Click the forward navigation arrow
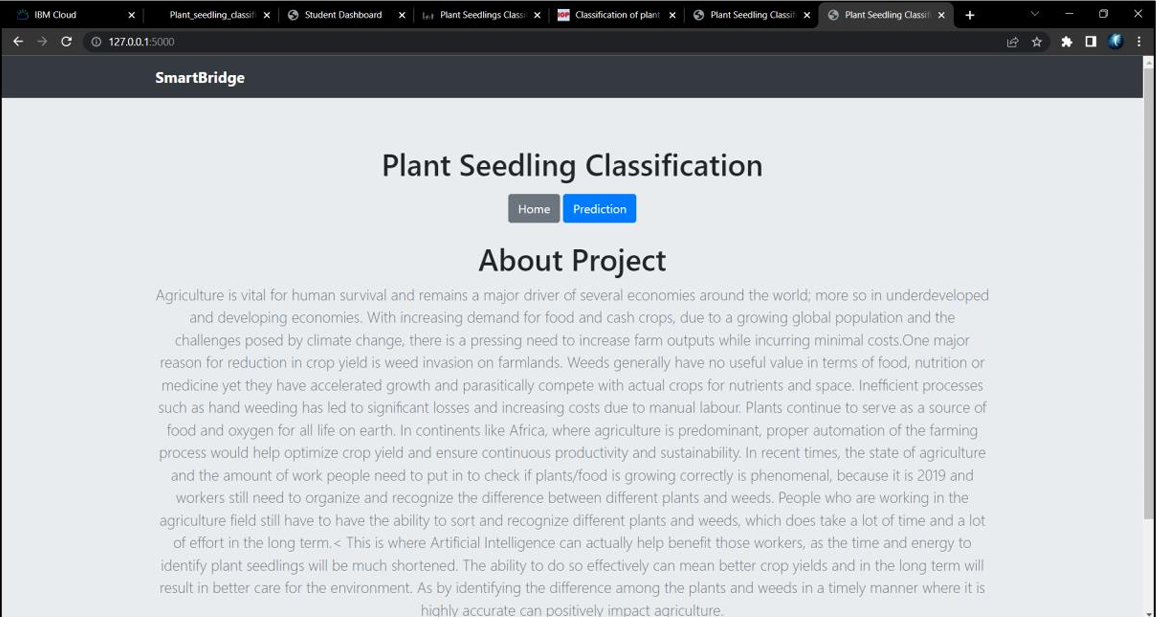1156x617 pixels. click(x=42, y=42)
